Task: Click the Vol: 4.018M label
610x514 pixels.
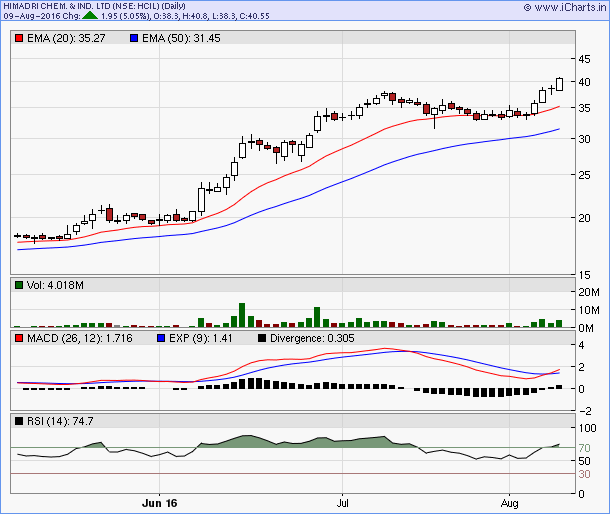Action: (55, 285)
